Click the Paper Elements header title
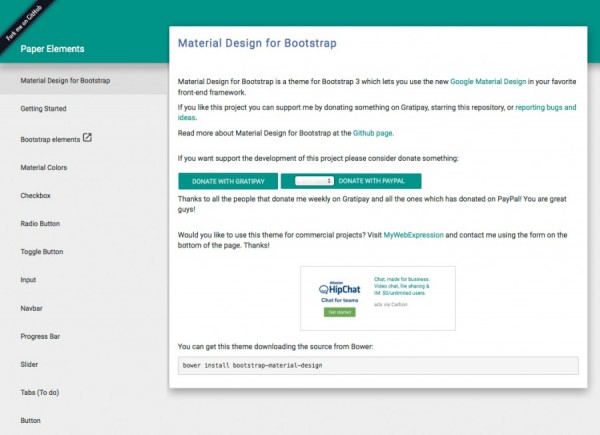 (x=52, y=49)
